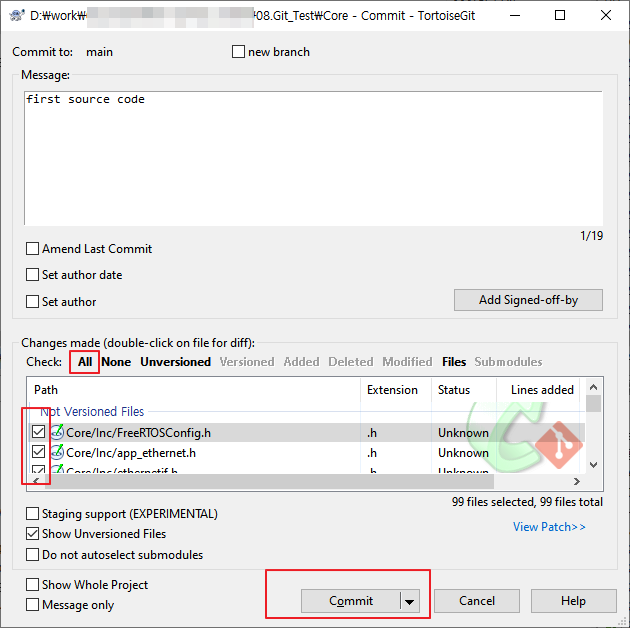Select None in Check options
The height and width of the screenshot is (628, 630).
coord(116,362)
